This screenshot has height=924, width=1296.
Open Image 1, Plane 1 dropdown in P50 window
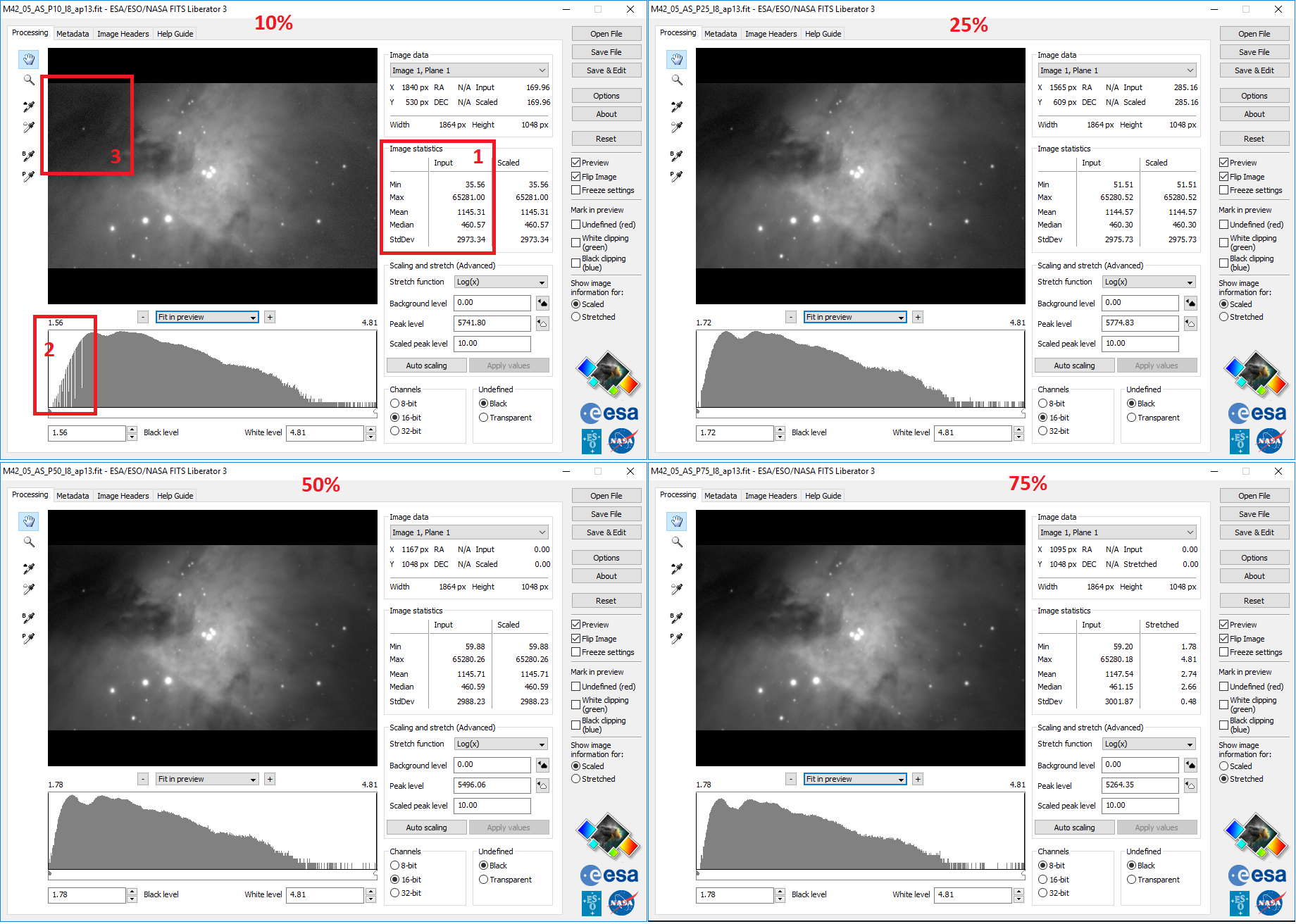[x=469, y=532]
